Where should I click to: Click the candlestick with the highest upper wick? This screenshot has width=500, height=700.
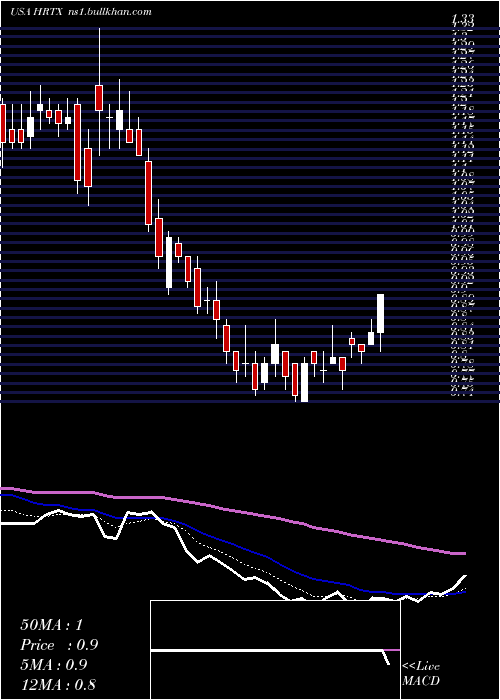pos(99,92)
